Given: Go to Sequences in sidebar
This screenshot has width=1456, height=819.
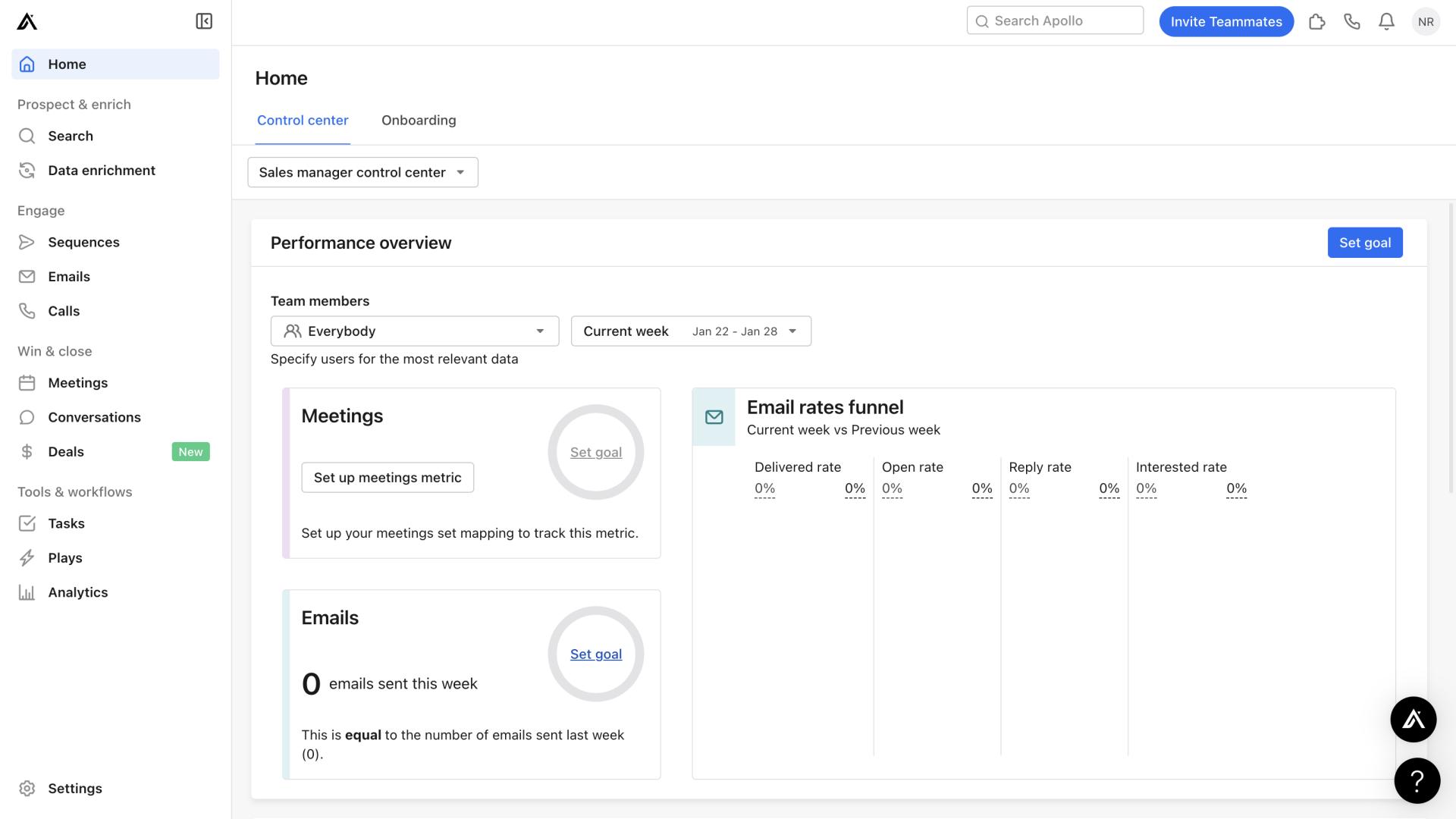Looking at the screenshot, I should pos(115,242).
